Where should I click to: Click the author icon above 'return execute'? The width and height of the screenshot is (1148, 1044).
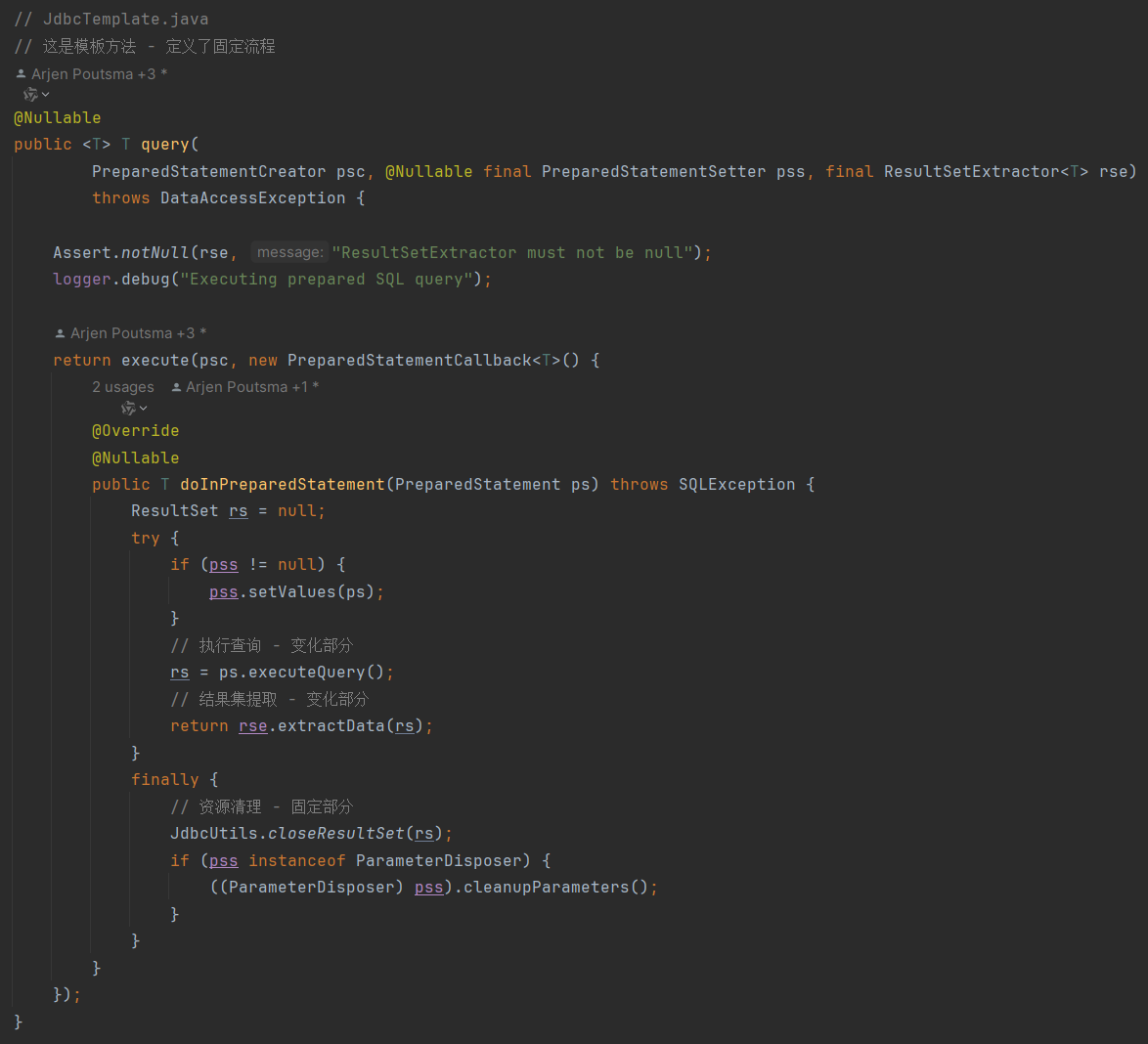tap(60, 333)
